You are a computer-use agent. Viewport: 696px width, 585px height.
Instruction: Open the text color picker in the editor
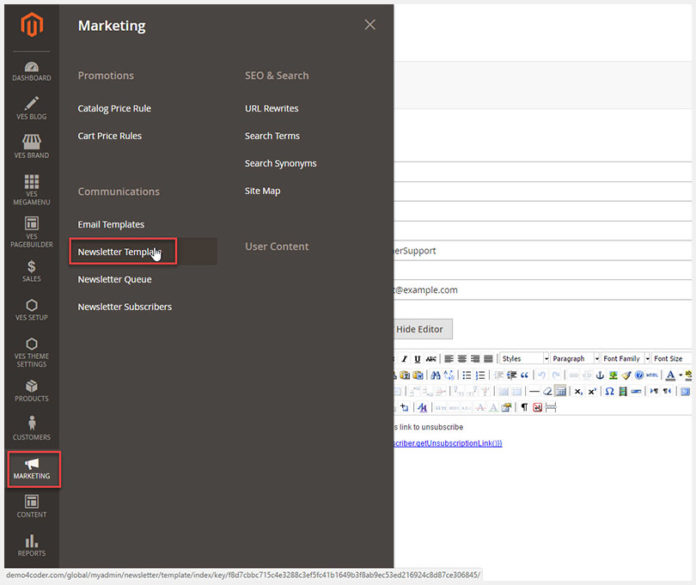(x=672, y=375)
